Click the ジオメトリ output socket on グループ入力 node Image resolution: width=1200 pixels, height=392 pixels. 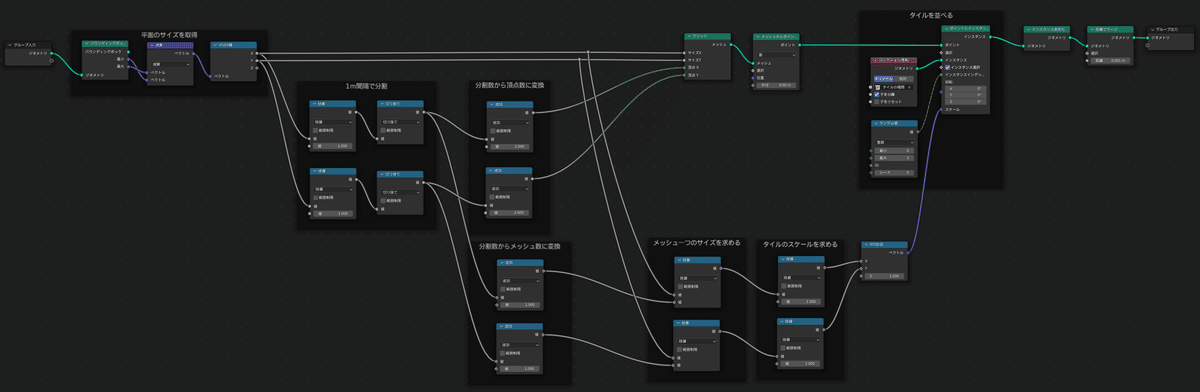tap(52, 53)
